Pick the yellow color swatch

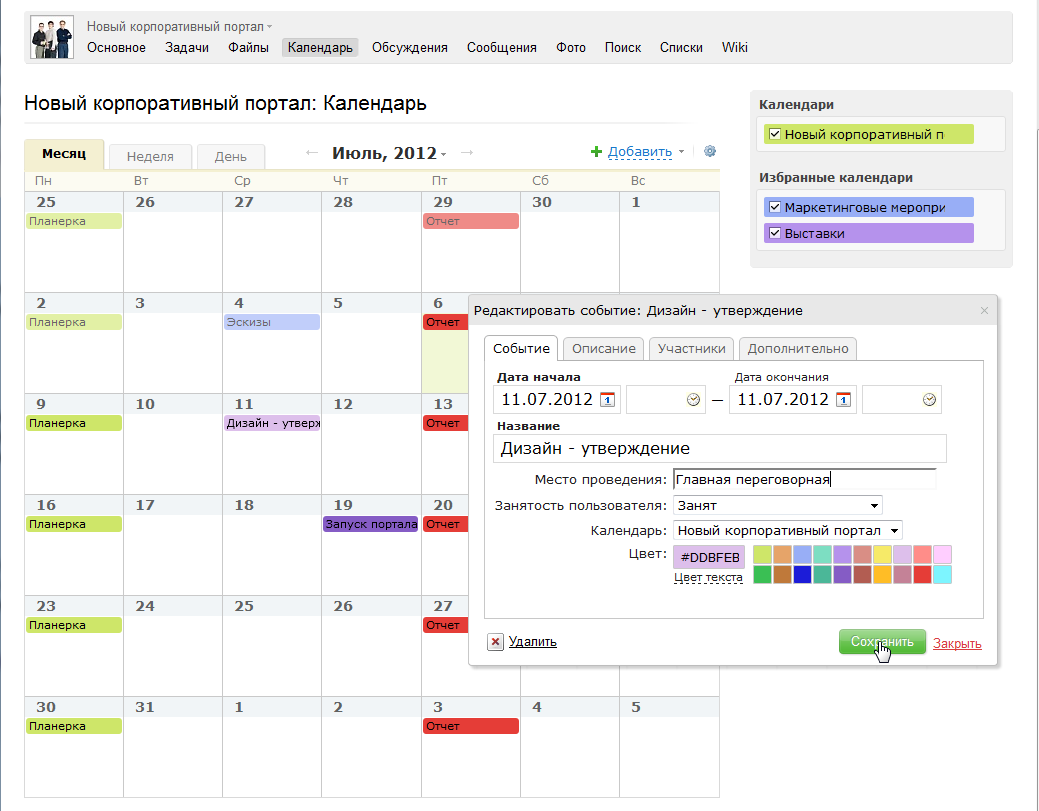pos(883,554)
